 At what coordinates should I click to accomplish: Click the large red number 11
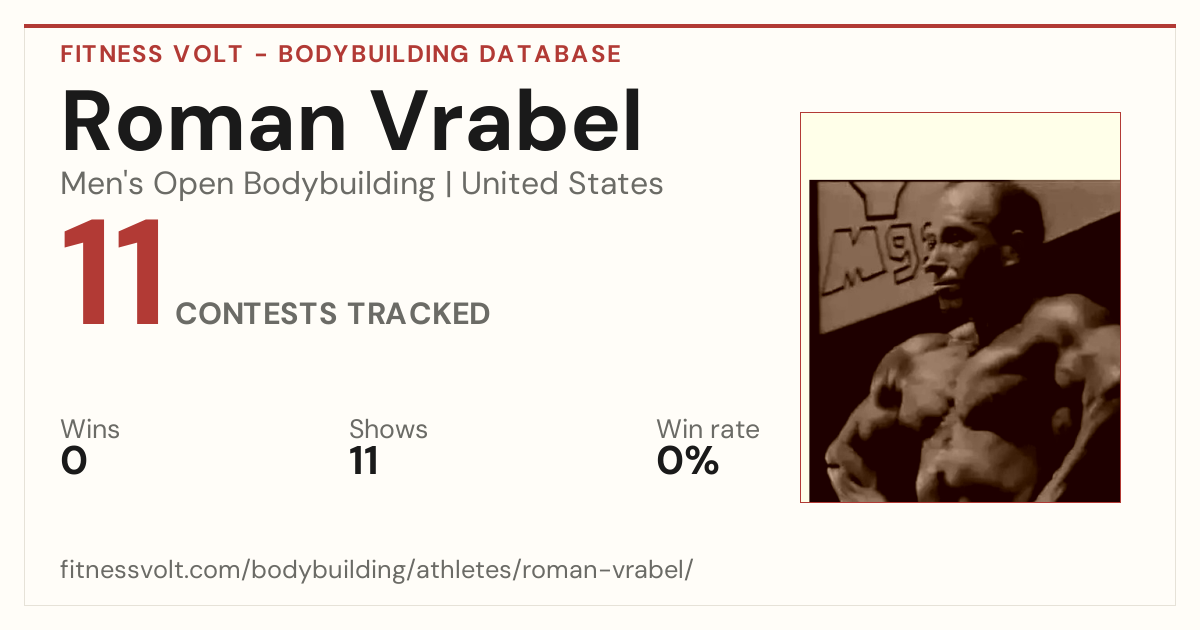point(111,273)
